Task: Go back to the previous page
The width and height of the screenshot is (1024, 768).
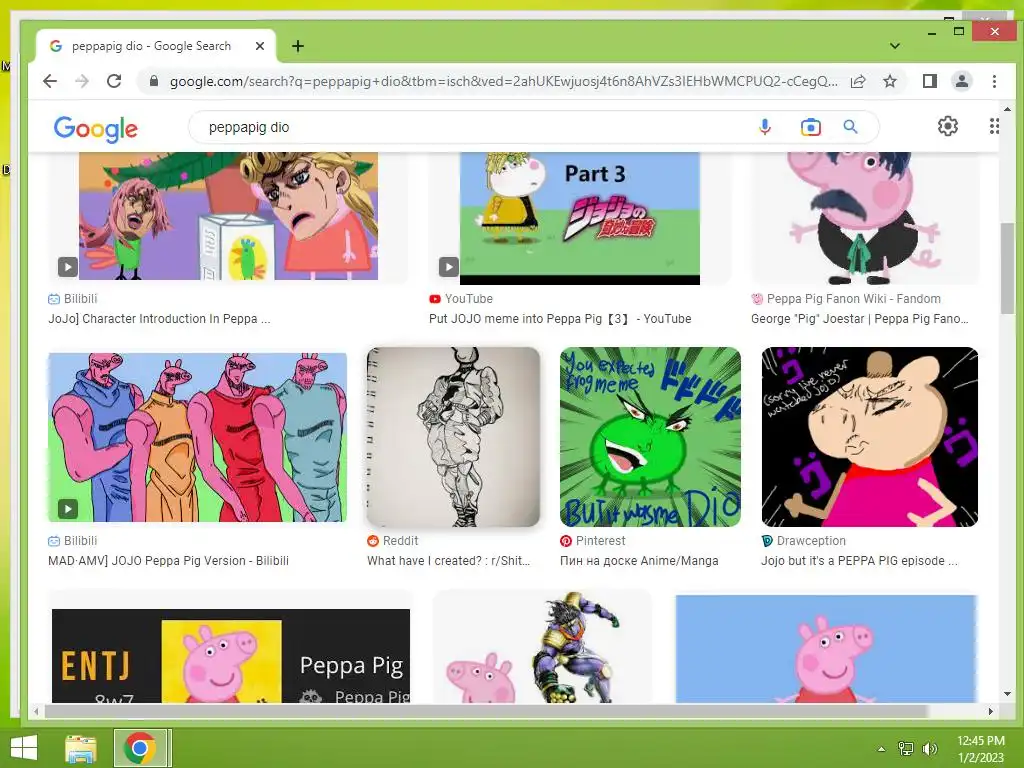Action: point(50,81)
